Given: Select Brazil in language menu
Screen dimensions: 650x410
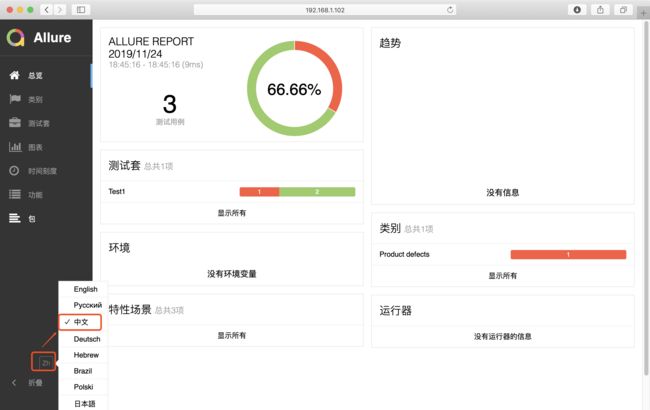Looking at the screenshot, I should coord(83,371).
